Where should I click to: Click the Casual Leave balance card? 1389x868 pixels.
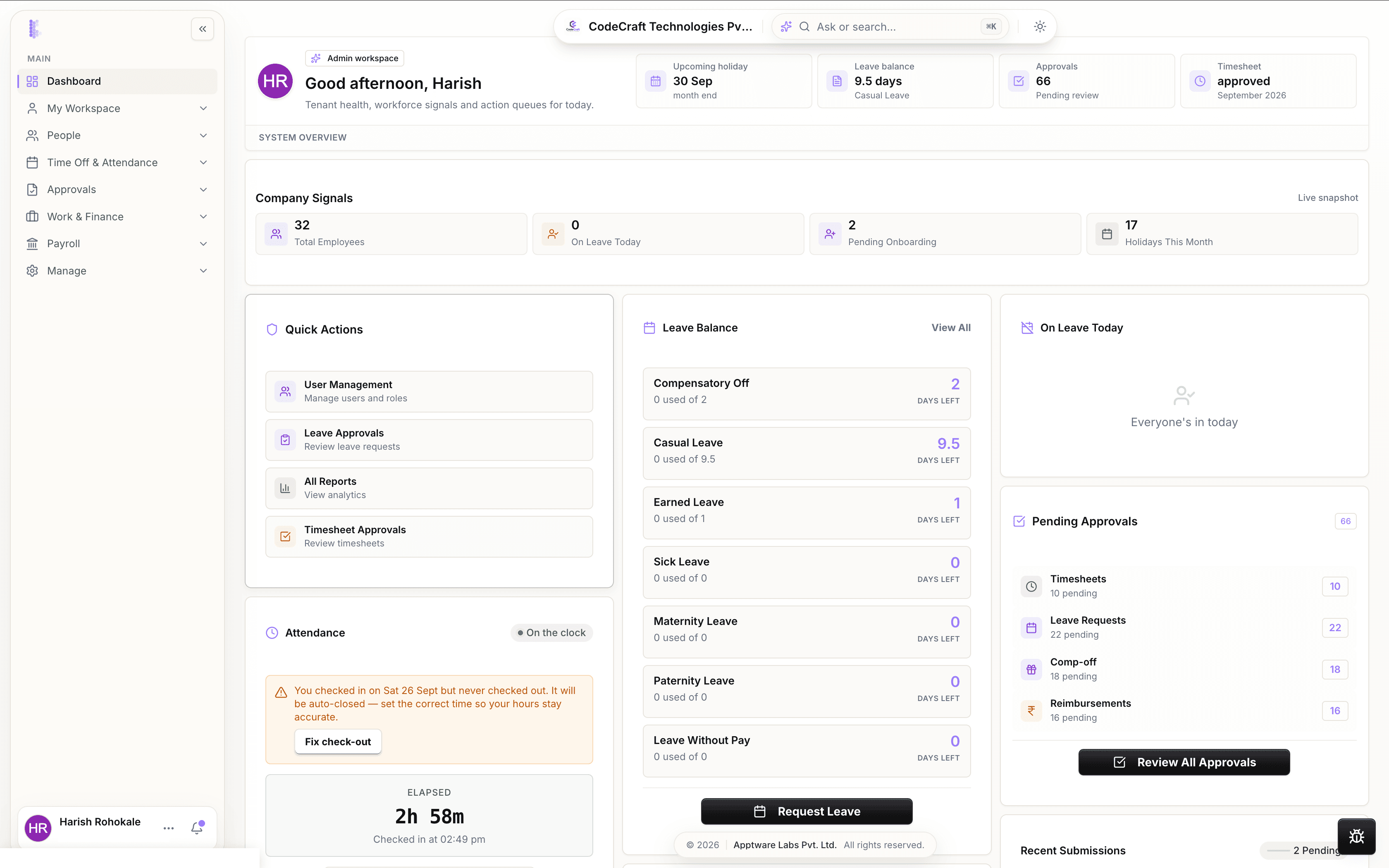807,453
